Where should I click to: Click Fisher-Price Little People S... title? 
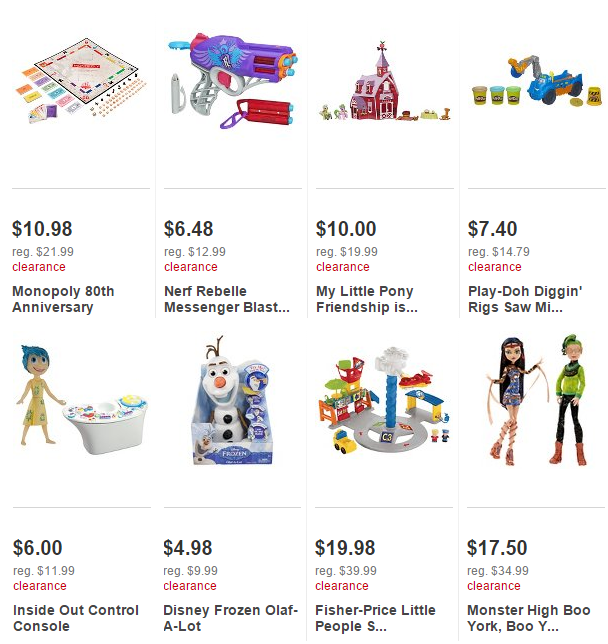(375, 618)
